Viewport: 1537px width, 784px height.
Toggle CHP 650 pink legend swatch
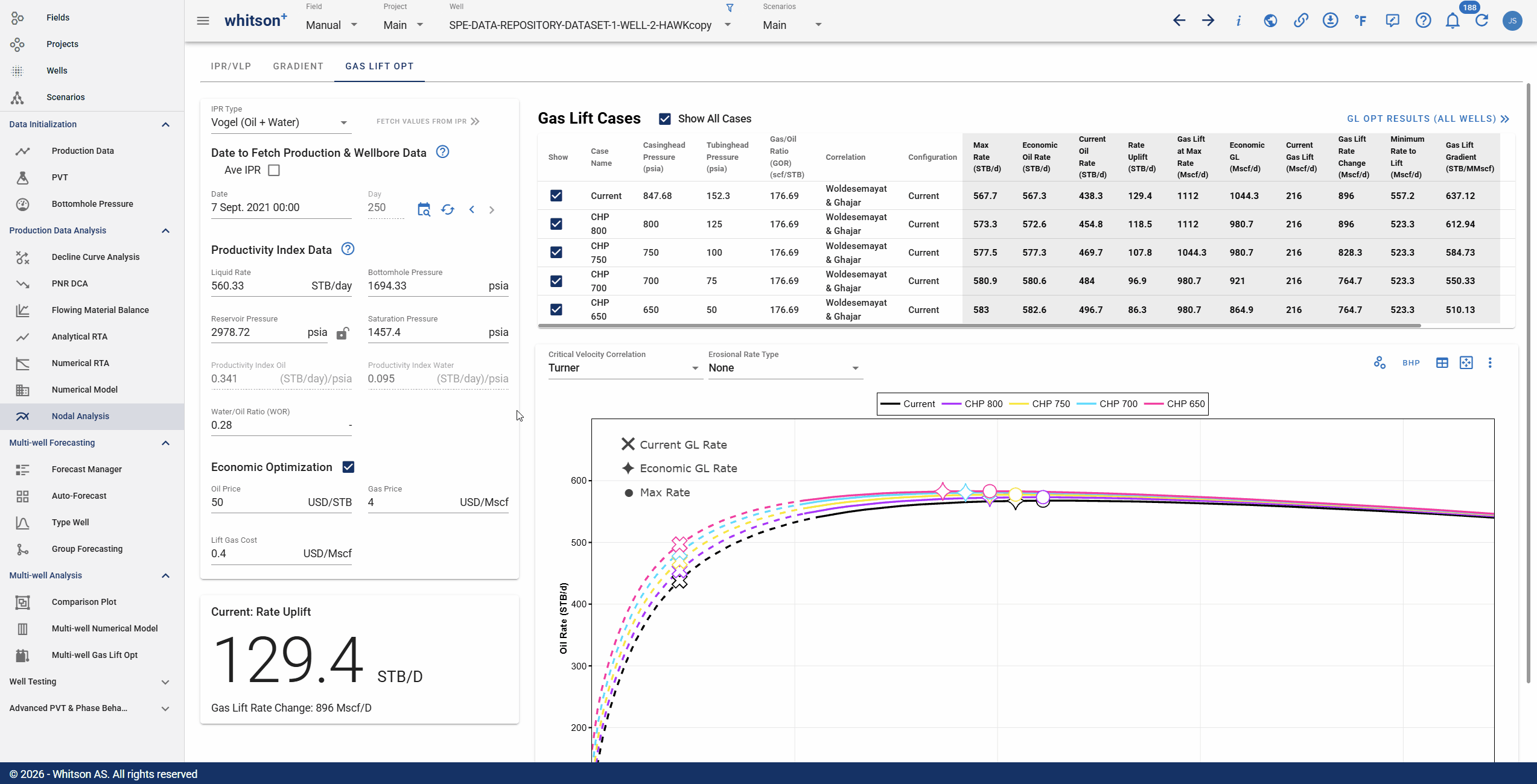(x=1154, y=404)
